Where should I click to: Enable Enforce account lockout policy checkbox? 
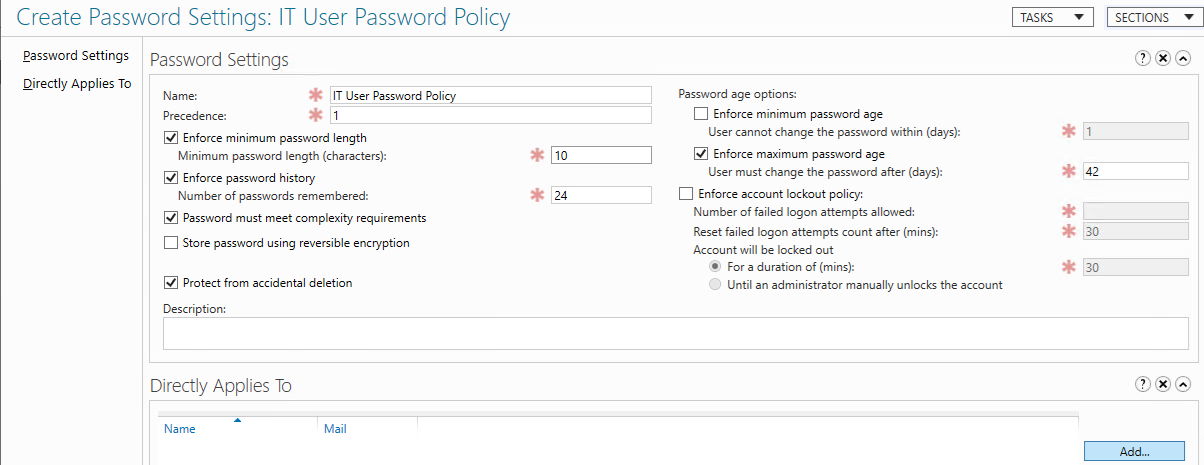click(685, 194)
